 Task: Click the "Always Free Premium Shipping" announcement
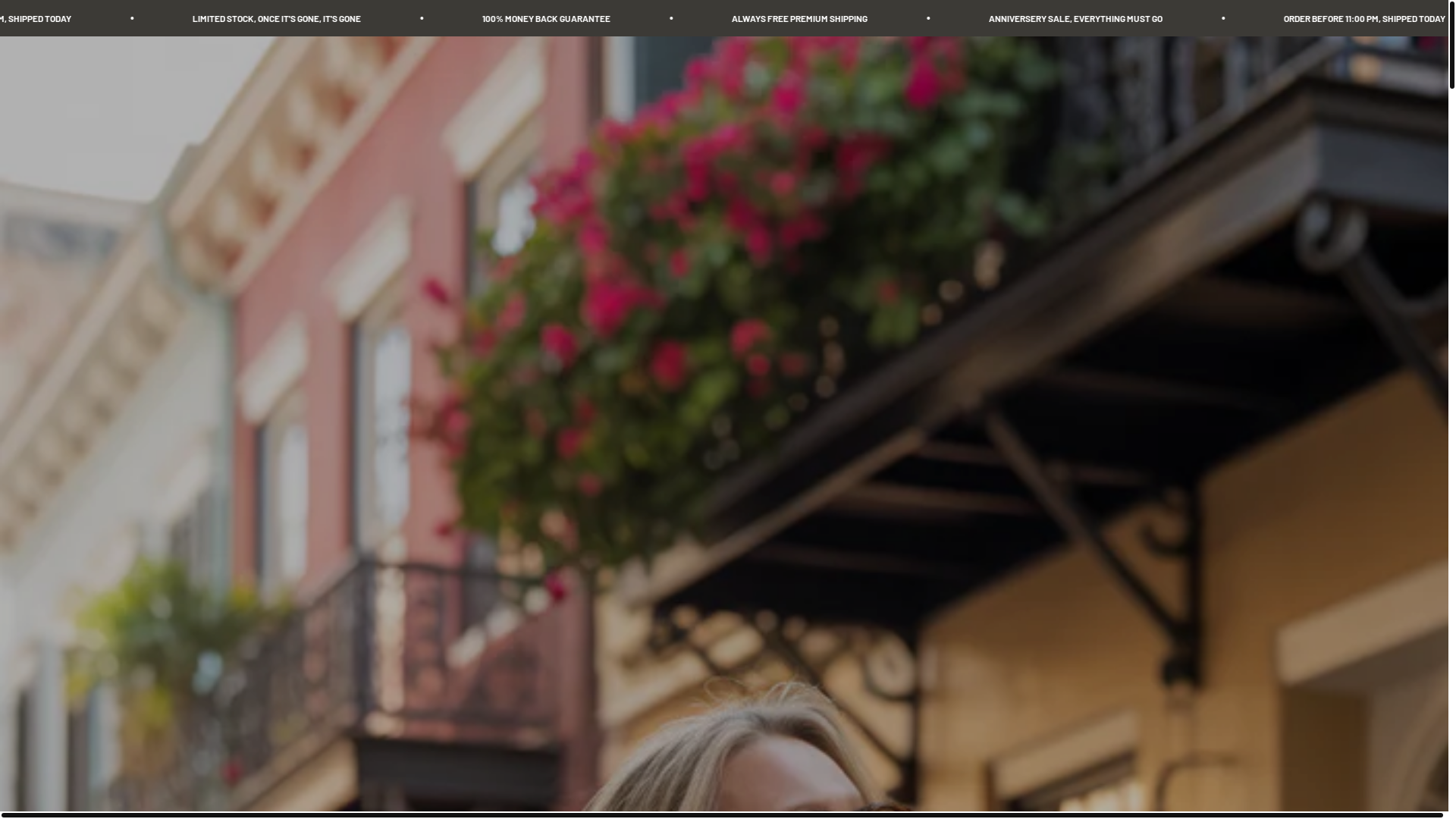799,19
